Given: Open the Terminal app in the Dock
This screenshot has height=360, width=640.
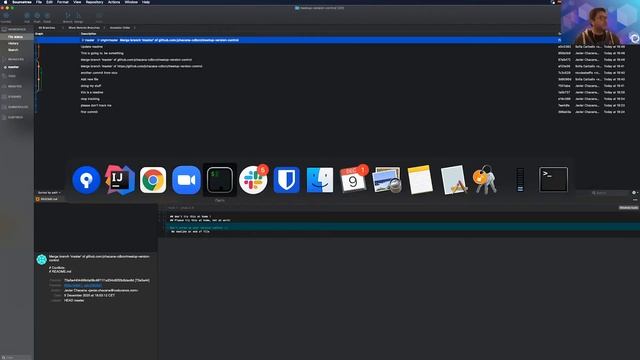Looking at the screenshot, I should coord(553,180).
